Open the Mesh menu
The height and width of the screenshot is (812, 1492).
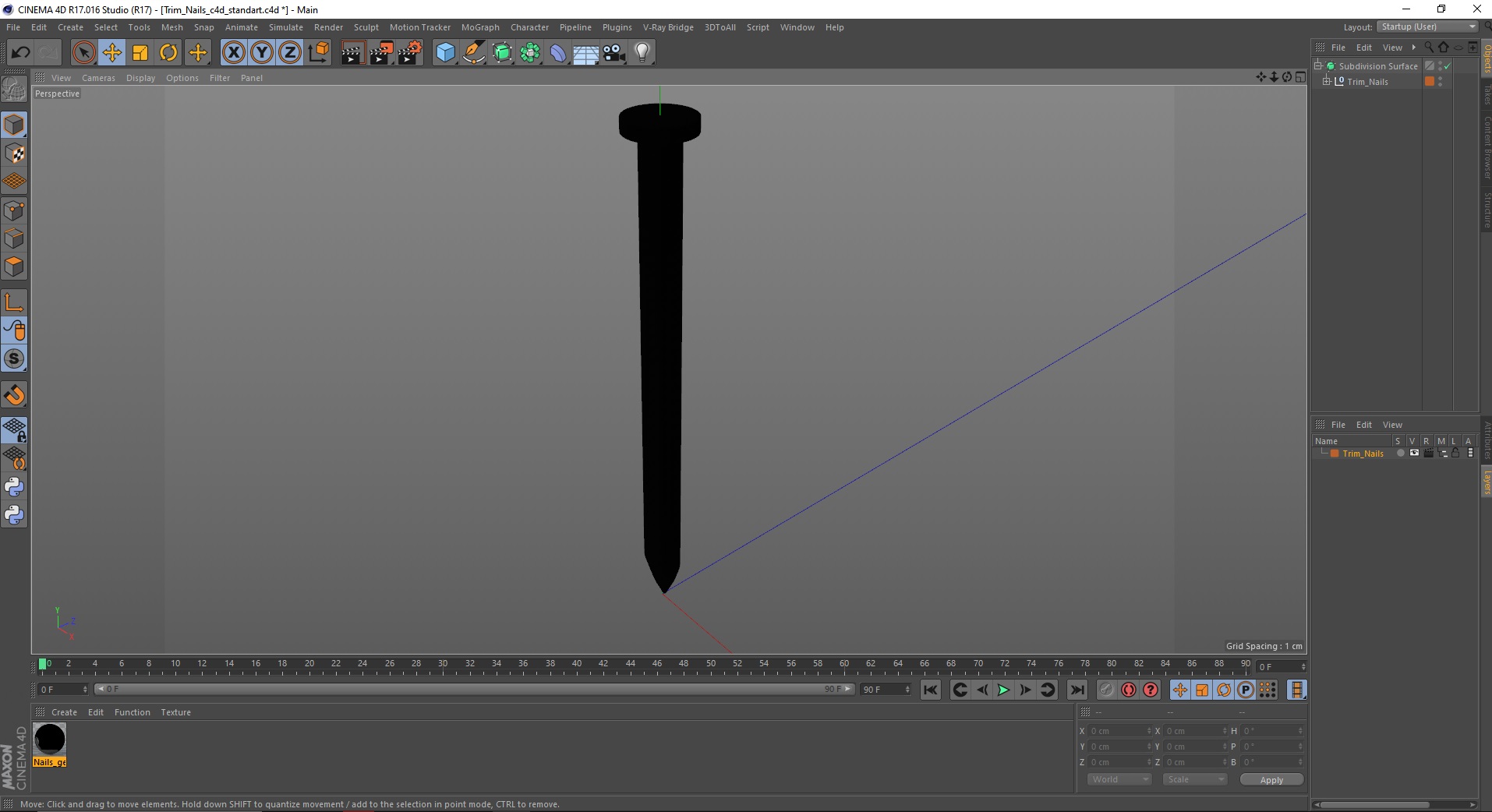coord(172,27)
